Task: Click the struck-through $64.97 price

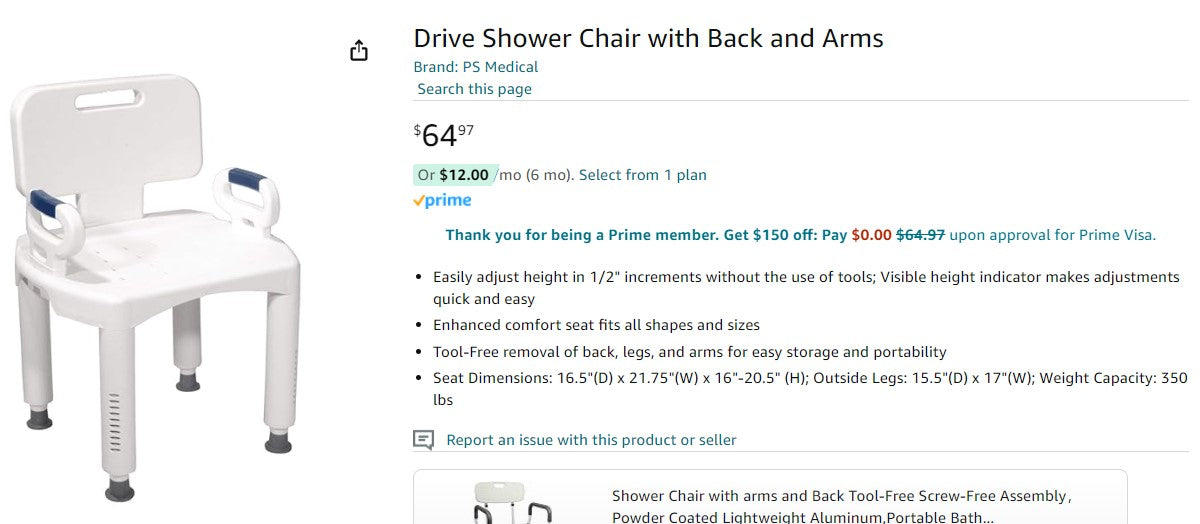Action: pos(920,235)
